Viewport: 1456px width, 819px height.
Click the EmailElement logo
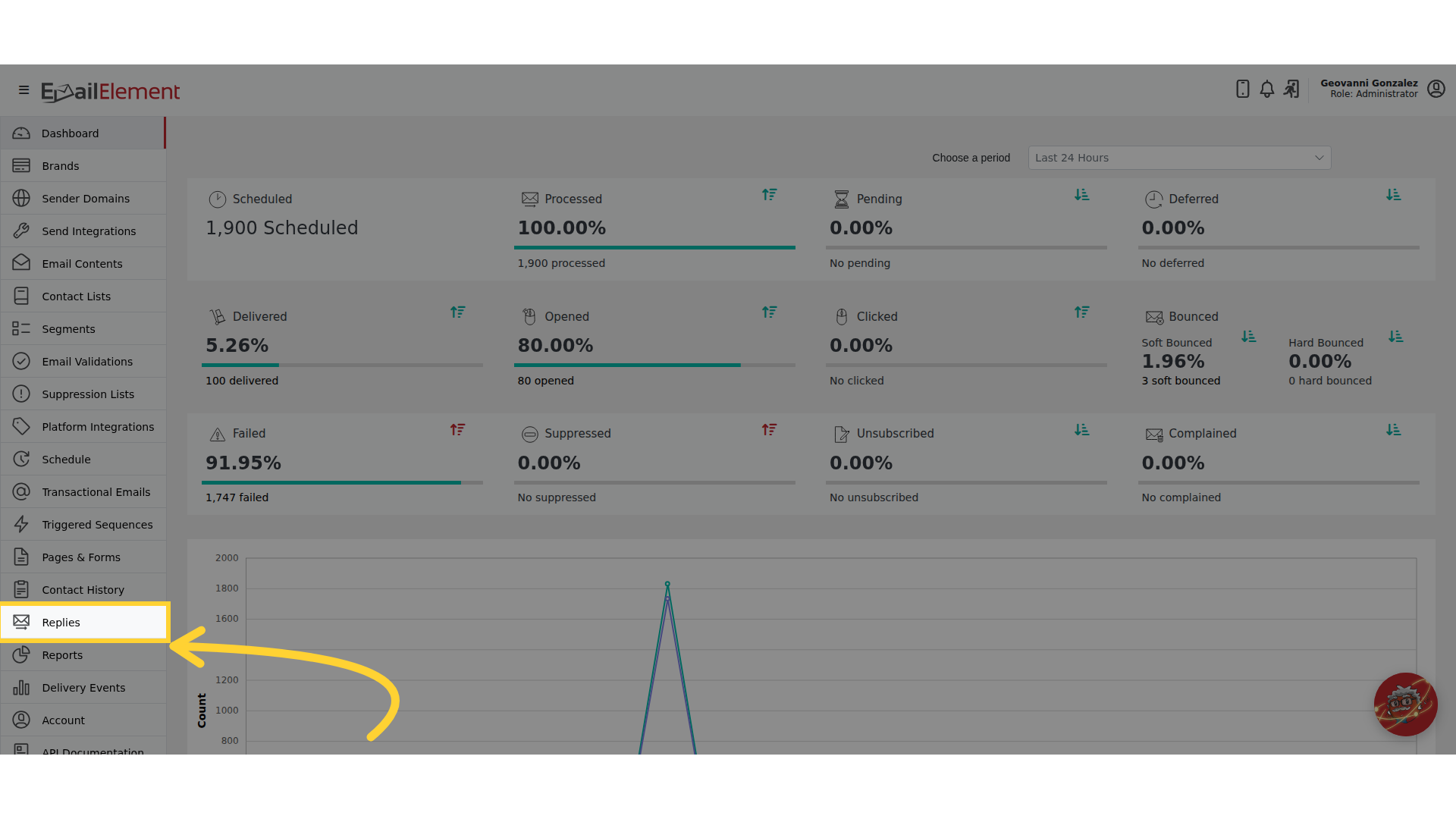[x=111, y=92]
